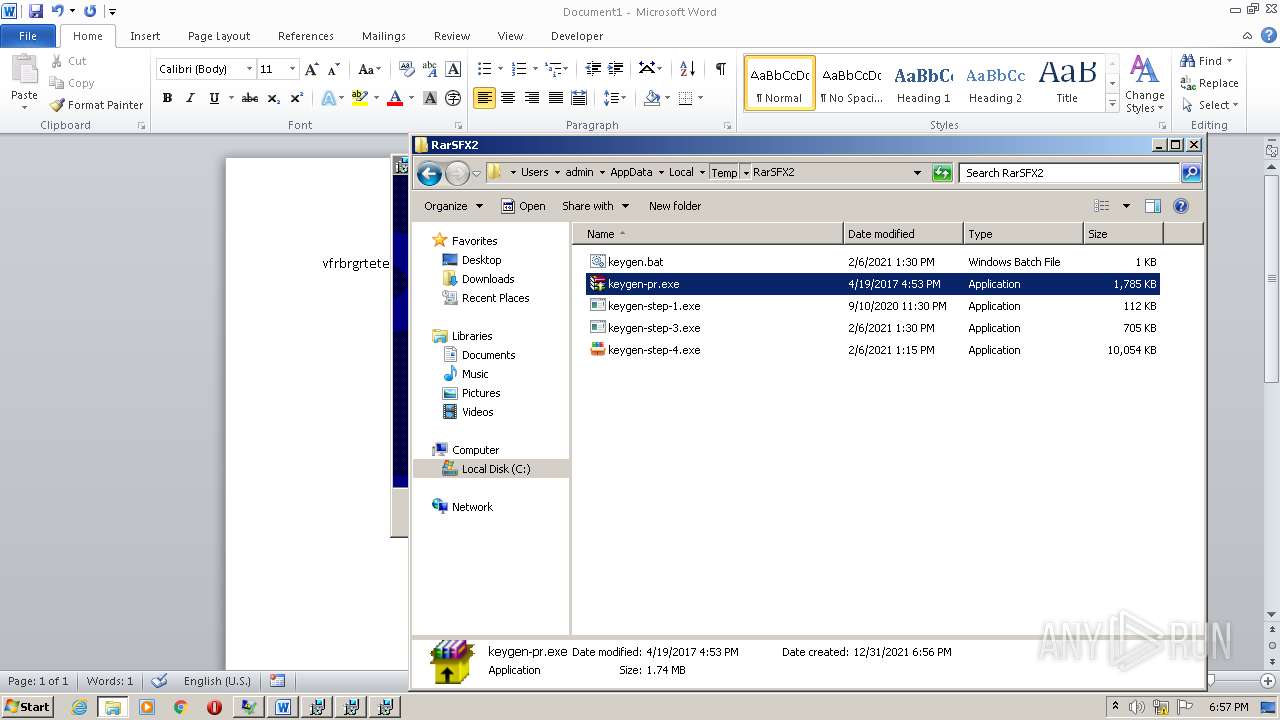Click text highlight color button
1280x720 pixels.
tap(360, 98)
